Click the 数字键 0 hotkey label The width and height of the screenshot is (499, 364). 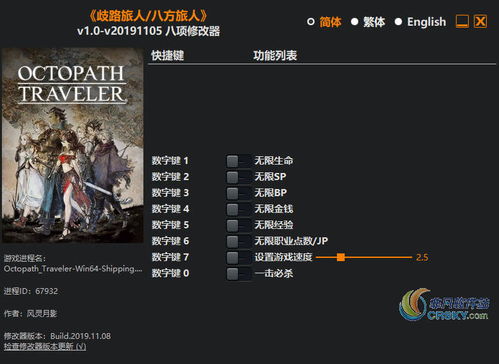click(170, 273)
